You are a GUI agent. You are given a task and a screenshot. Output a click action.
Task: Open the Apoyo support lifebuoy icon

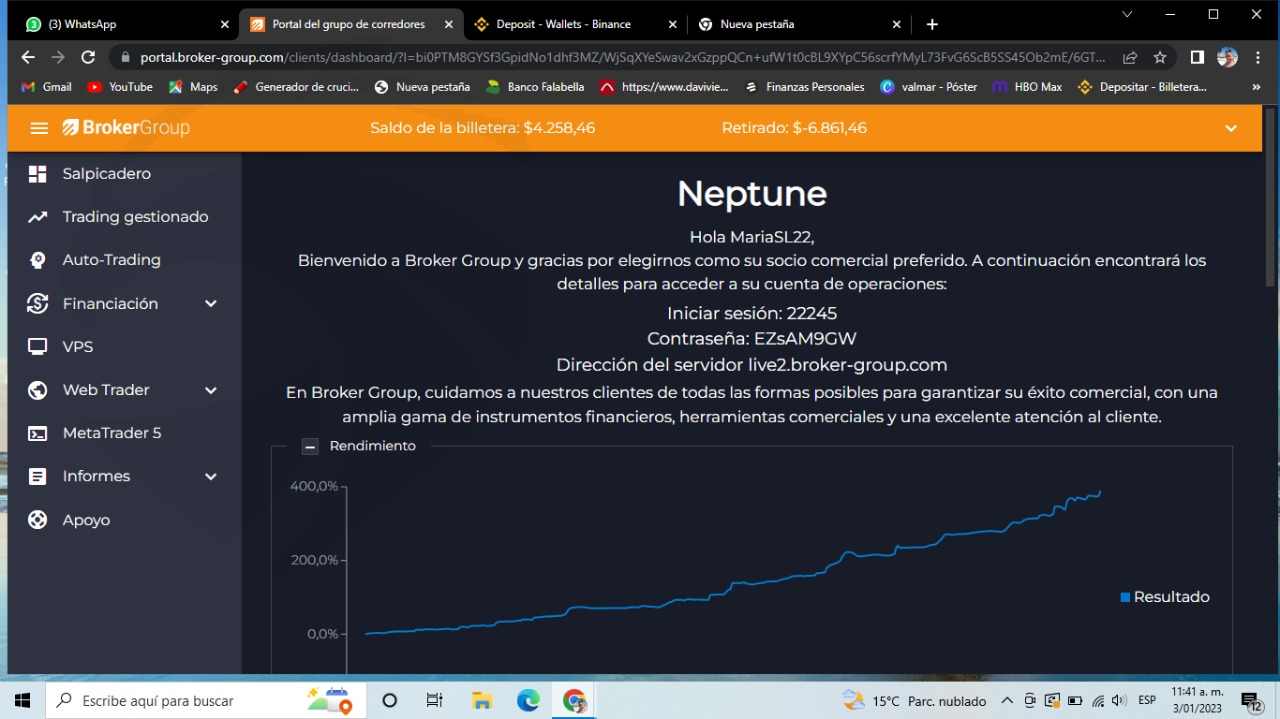pyautogui.click(x=38, y=520)
